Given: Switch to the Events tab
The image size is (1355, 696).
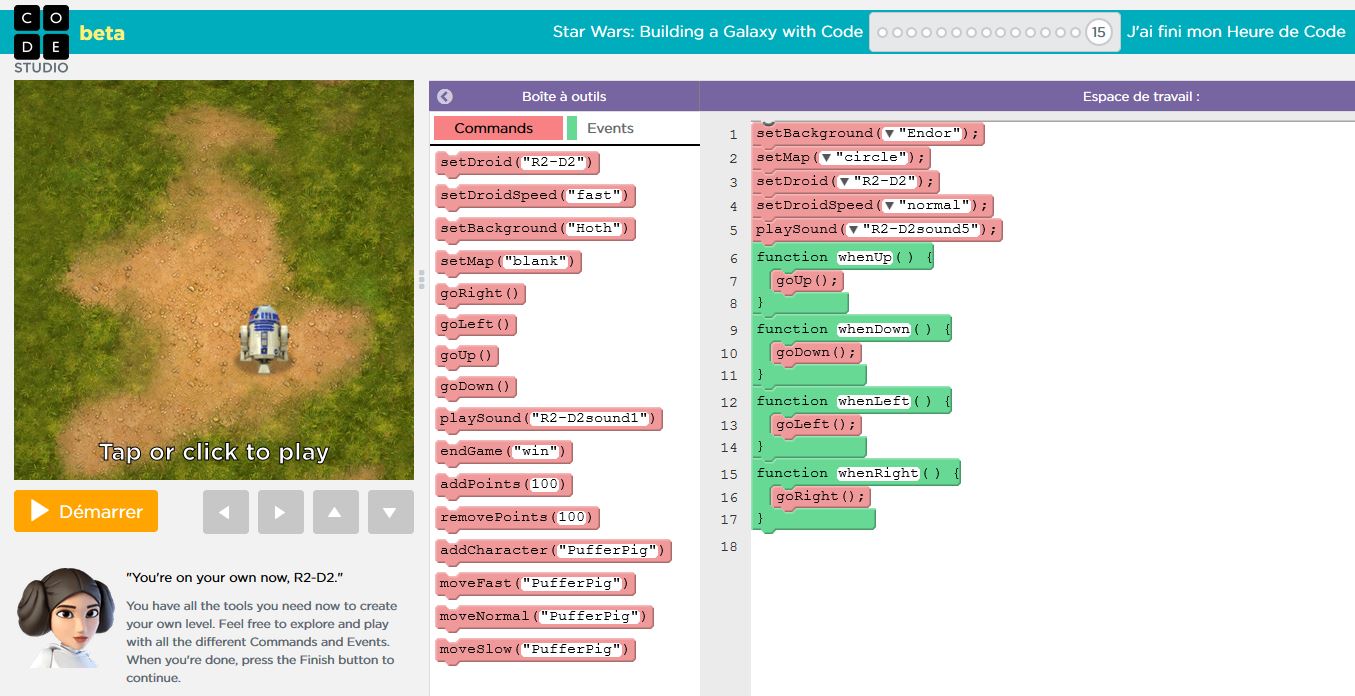Looking at the screenshot, I should 610,128.
